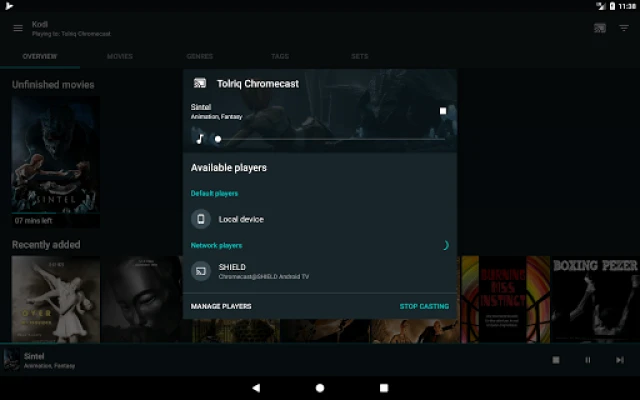Image resolution: width=640 pixels, height=400 pixels.
Task: Open the Sets tab
Action: (x=360, y=56)
